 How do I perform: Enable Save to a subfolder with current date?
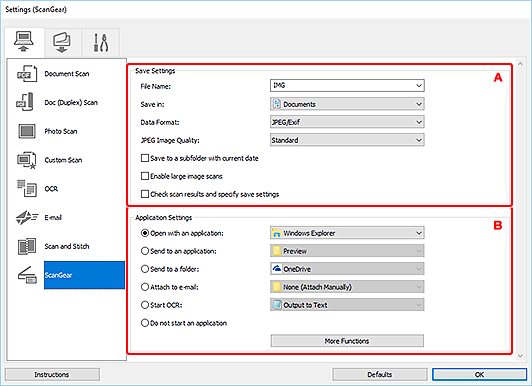click(x=145, y=158)
